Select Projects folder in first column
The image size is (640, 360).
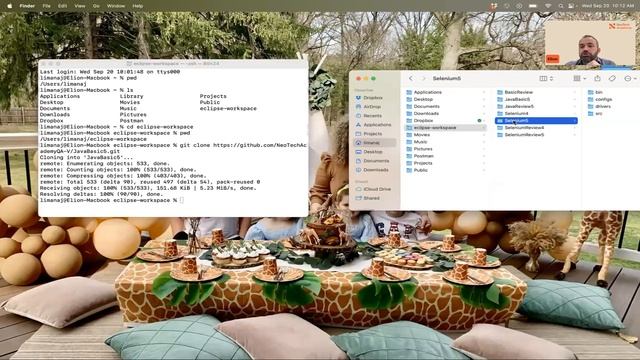[x=446, y=163]
